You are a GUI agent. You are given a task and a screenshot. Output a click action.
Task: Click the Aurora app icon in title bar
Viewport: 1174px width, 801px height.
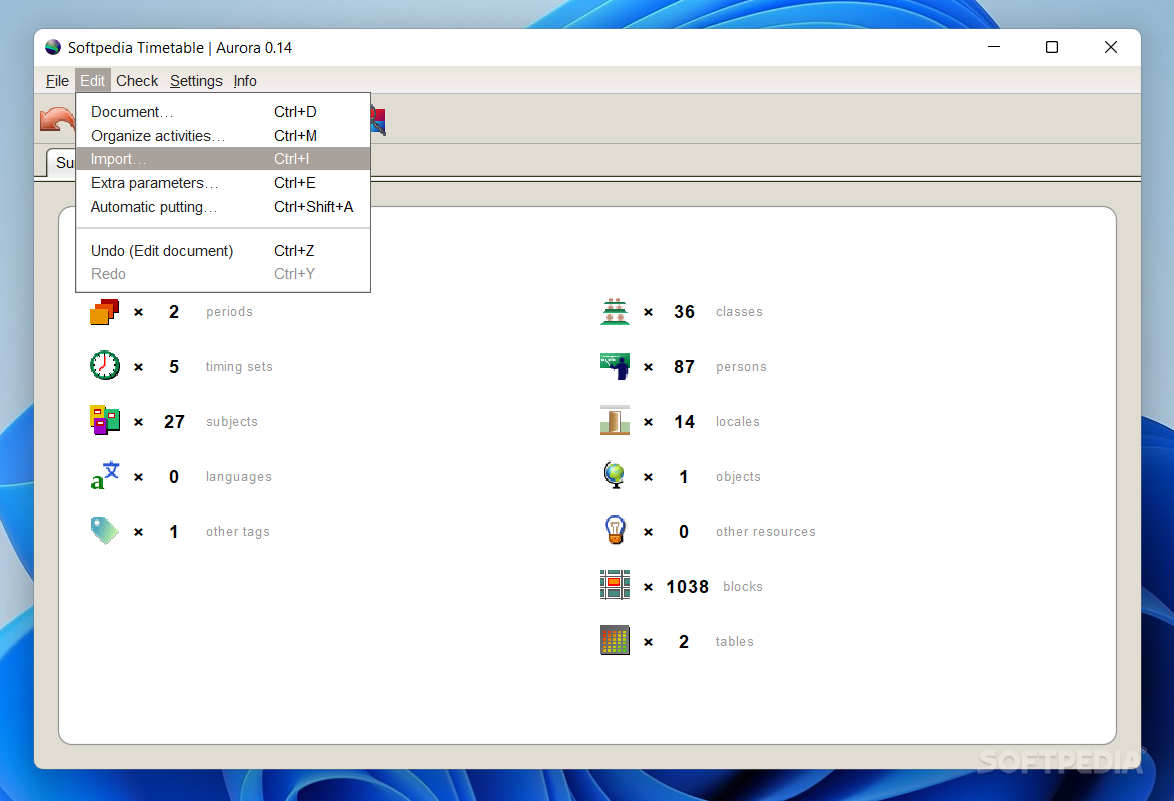point(52,47)
